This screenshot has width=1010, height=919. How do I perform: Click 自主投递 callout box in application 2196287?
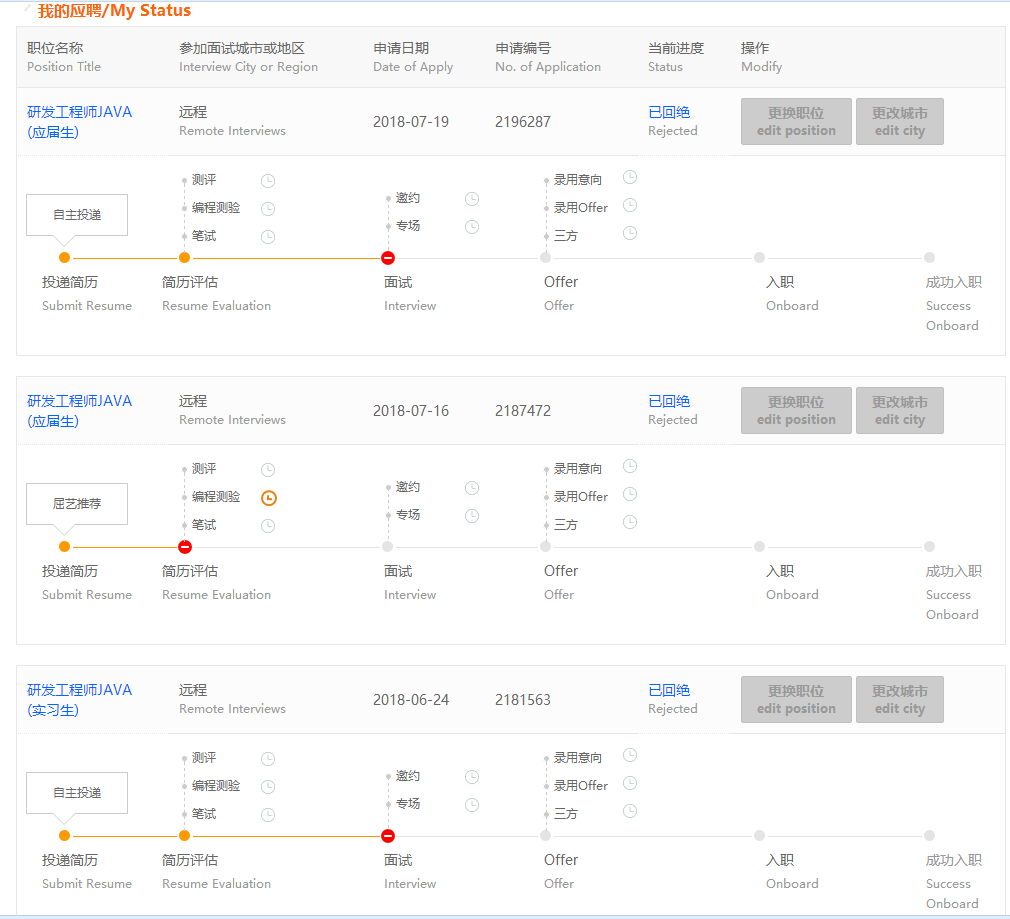77,215
